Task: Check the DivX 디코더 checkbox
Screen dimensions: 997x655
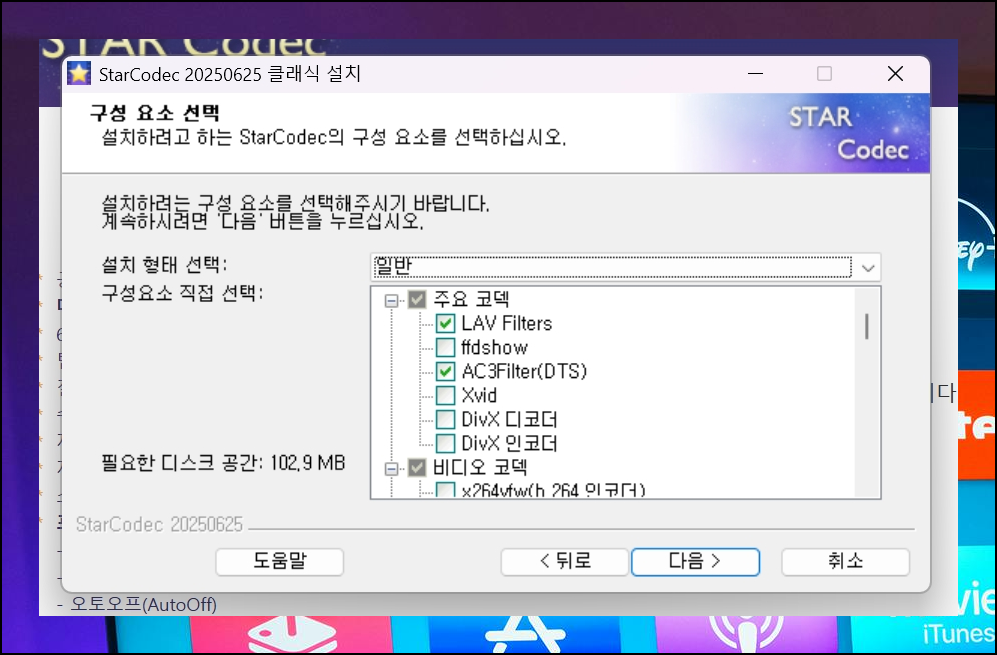Action: (x=445, y=420)
